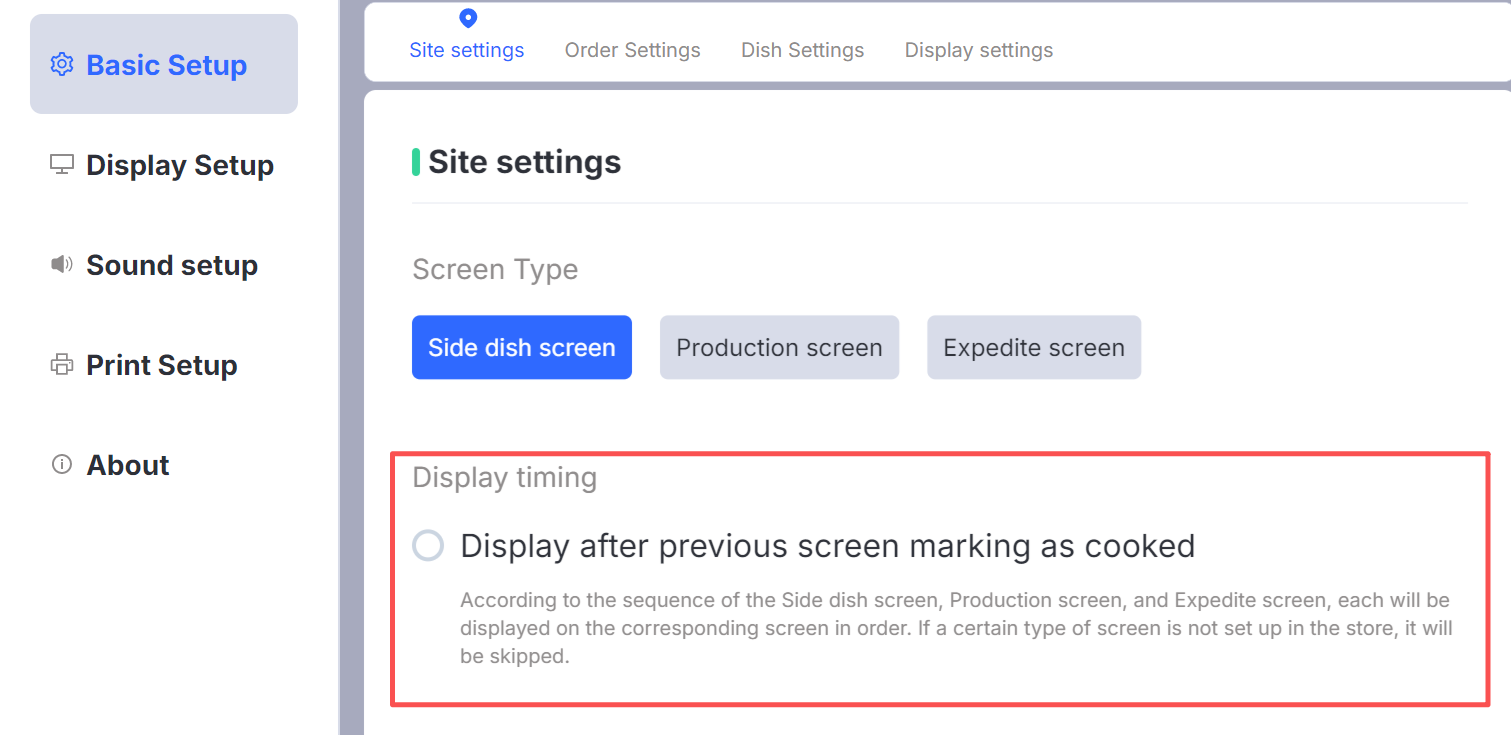Click the 'Display after previous screen marking as cooked' label

[x=827, y=546]
